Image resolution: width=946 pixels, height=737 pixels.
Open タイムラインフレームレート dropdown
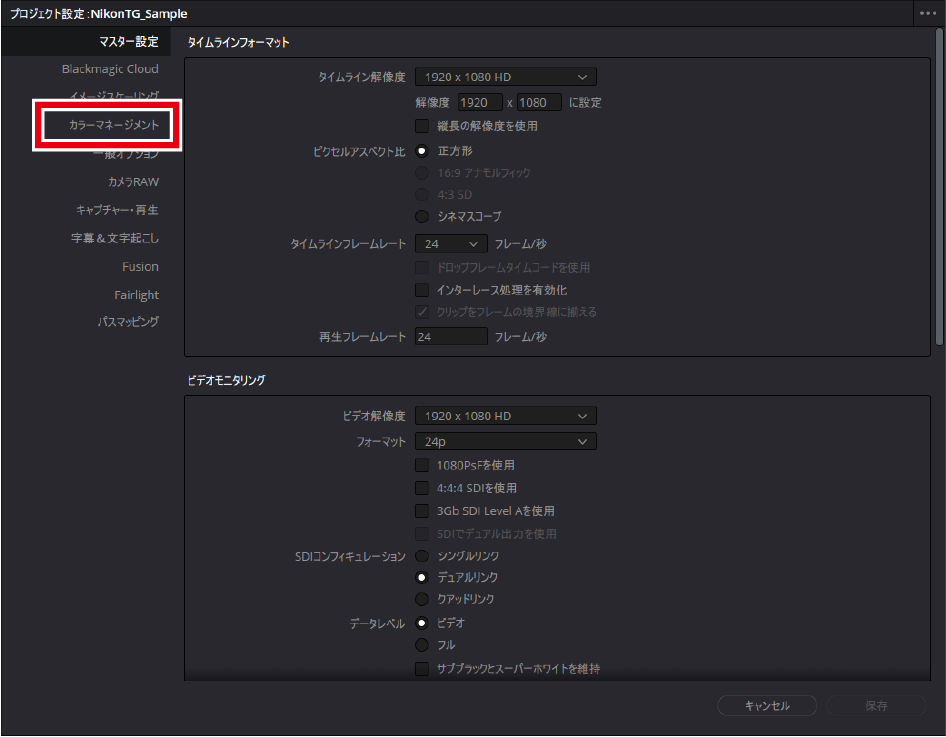451,243
